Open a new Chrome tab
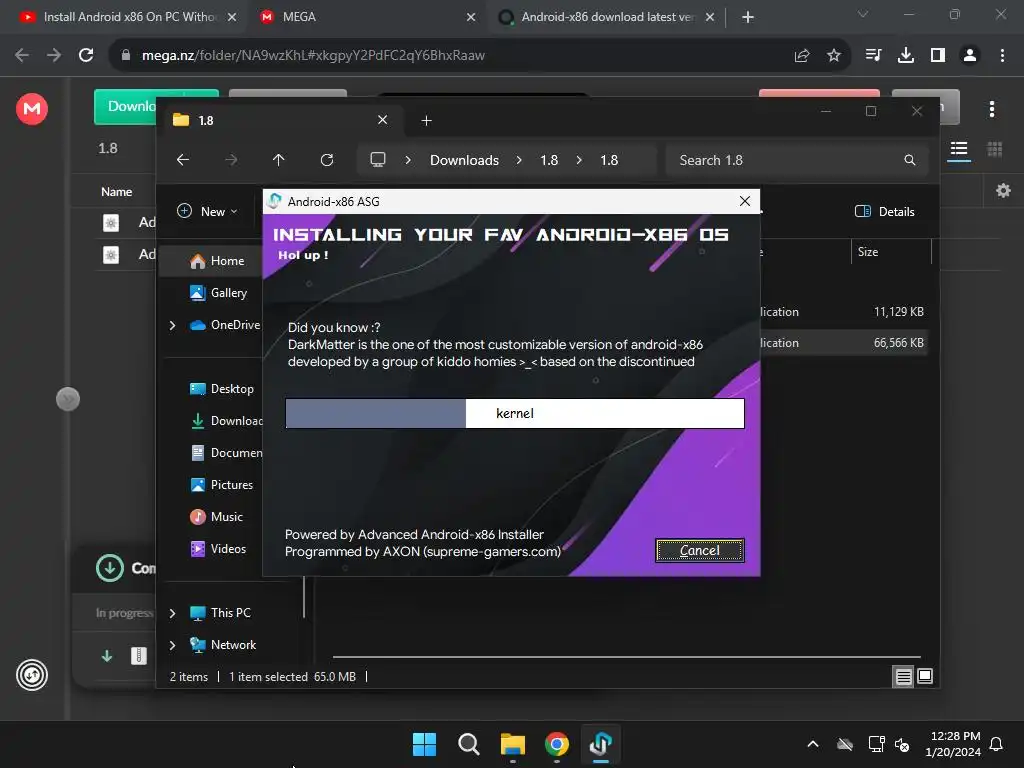The width and height of the screenshot is (1024, 768). click(x=748, y=17)
